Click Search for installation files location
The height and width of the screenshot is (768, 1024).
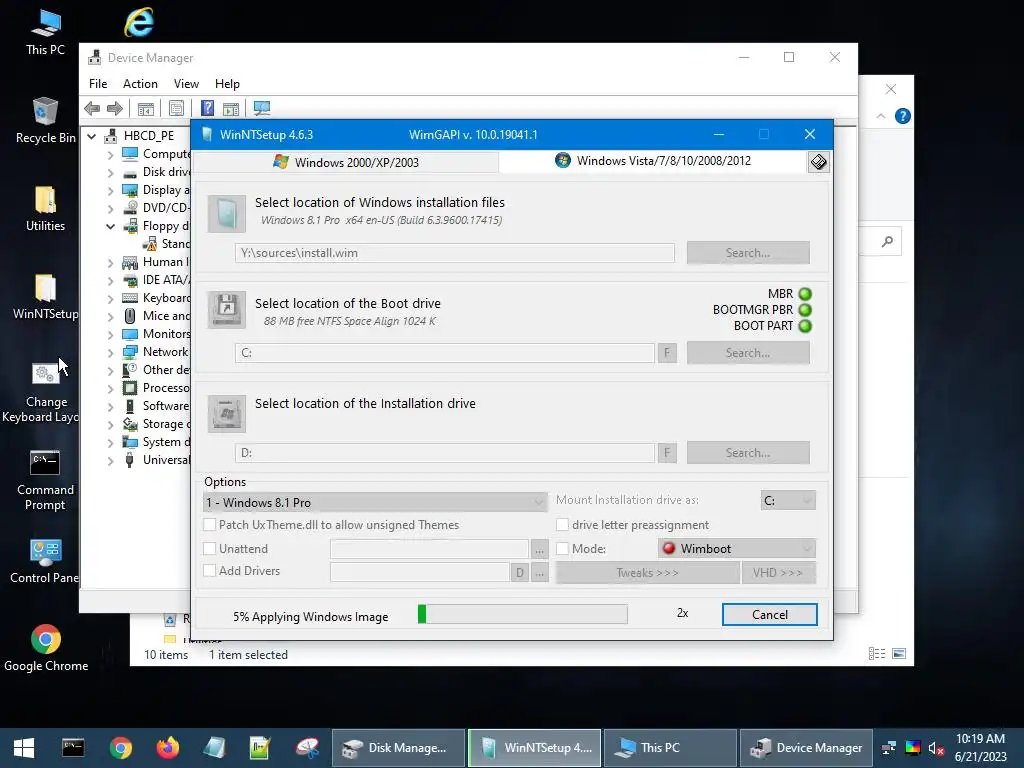pyautogui.click(x=748, y=253)
